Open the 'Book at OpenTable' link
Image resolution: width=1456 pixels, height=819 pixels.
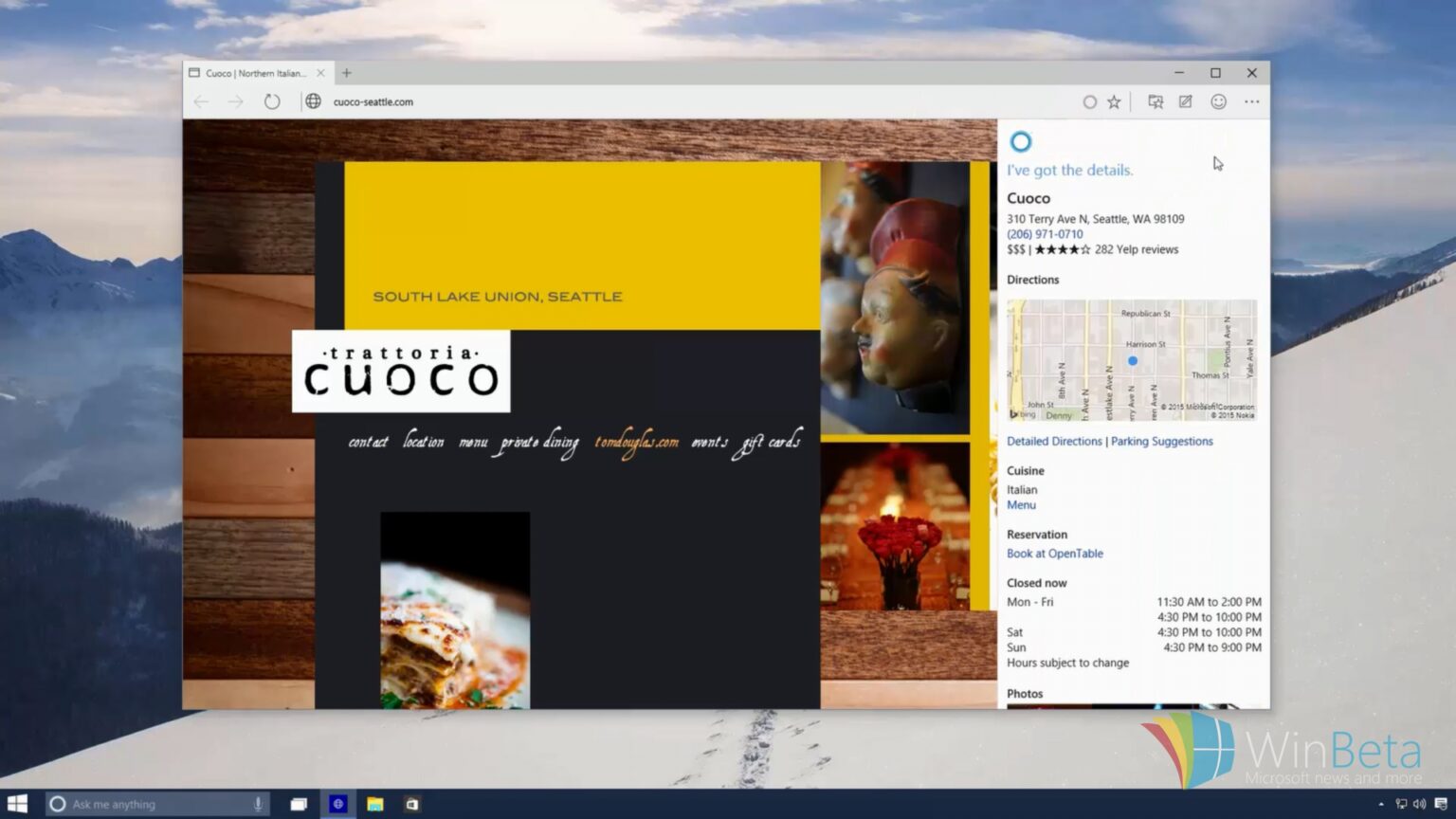1054,554
